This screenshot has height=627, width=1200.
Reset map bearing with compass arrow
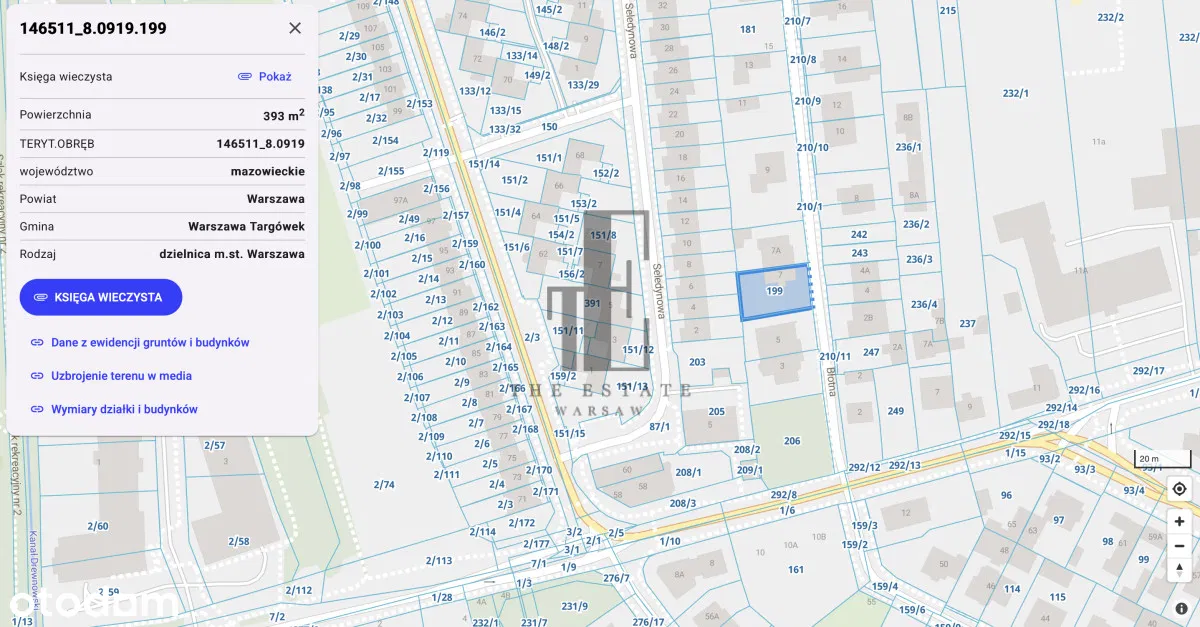(1180, 570)
